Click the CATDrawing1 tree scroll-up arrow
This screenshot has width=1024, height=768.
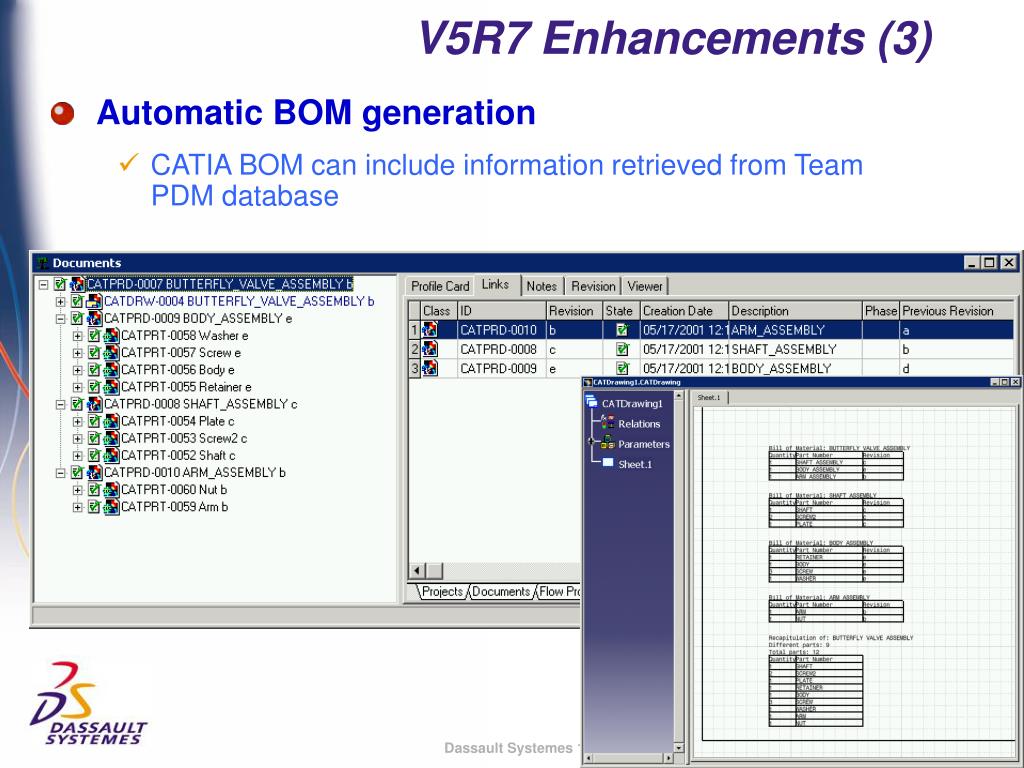(679, 396)
